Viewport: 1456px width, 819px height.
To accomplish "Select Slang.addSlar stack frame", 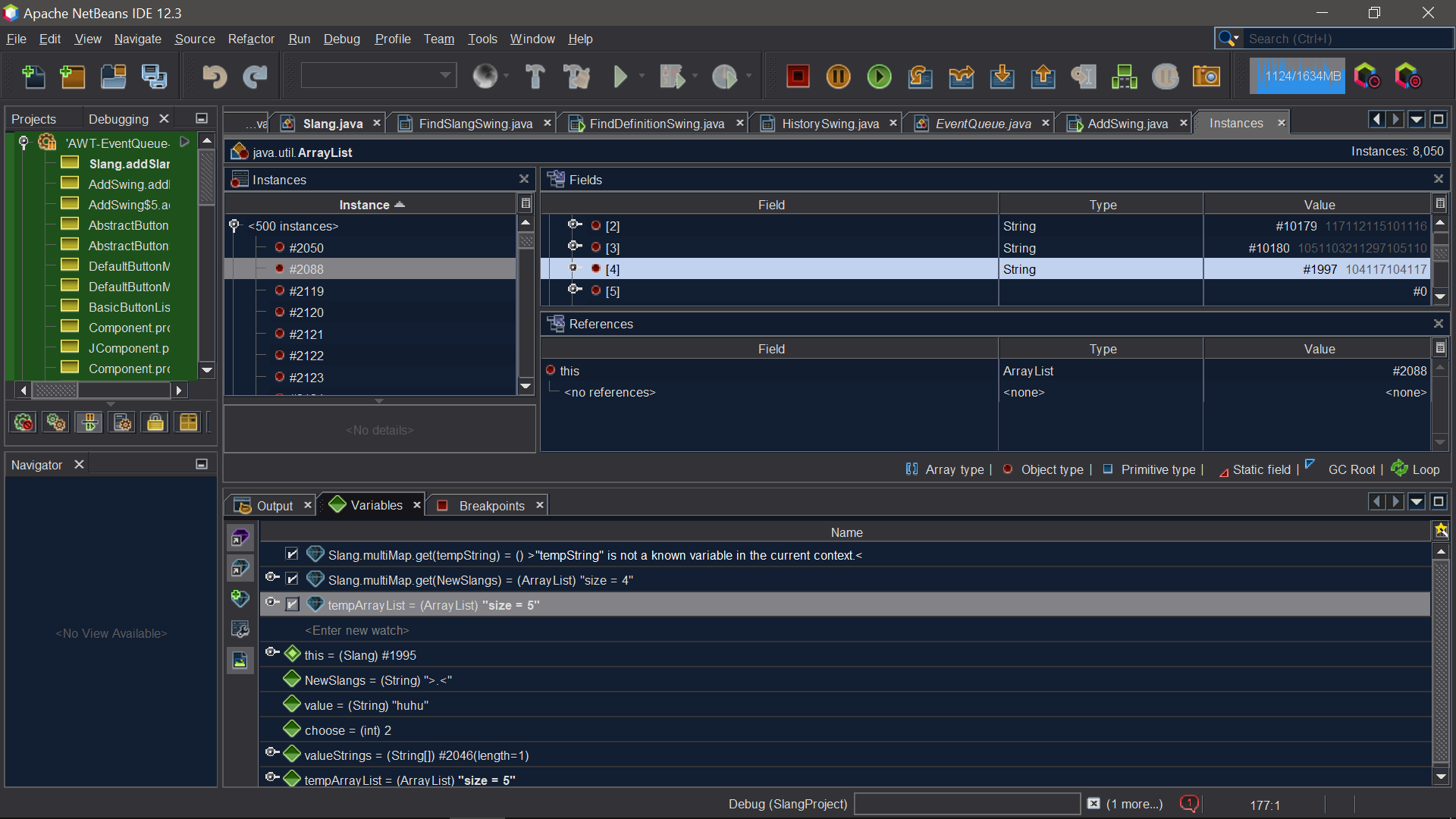I will 129,164.
